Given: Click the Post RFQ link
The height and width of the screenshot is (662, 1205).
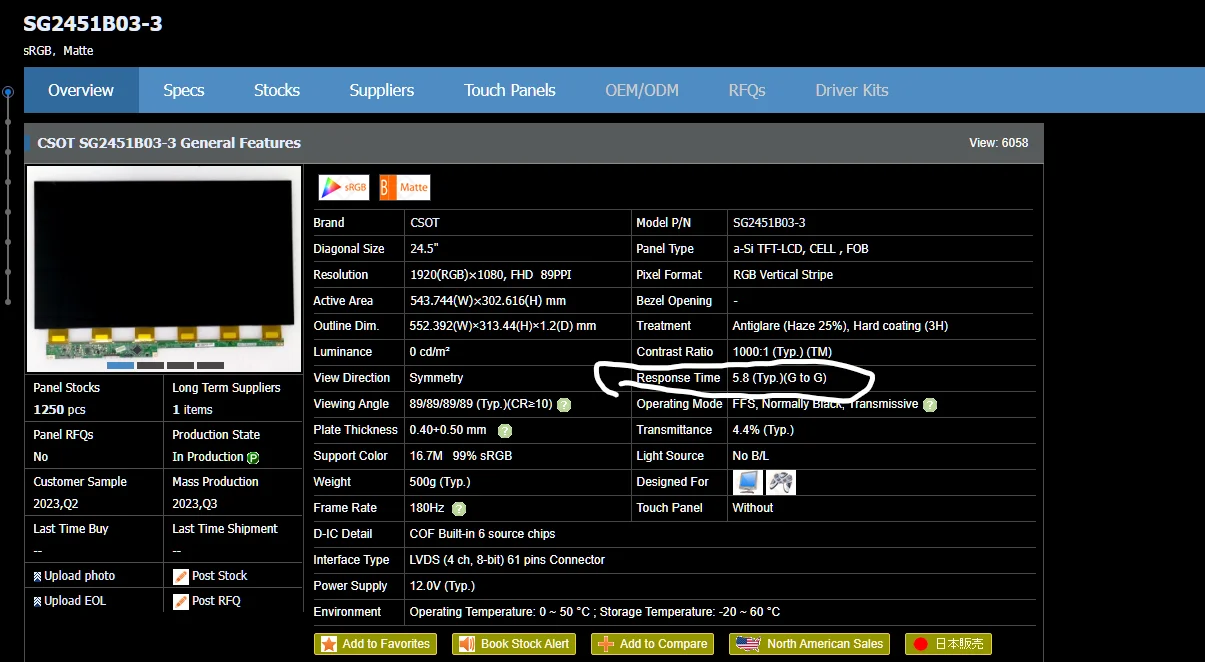Looking at the screenshot, I should 216,601.
